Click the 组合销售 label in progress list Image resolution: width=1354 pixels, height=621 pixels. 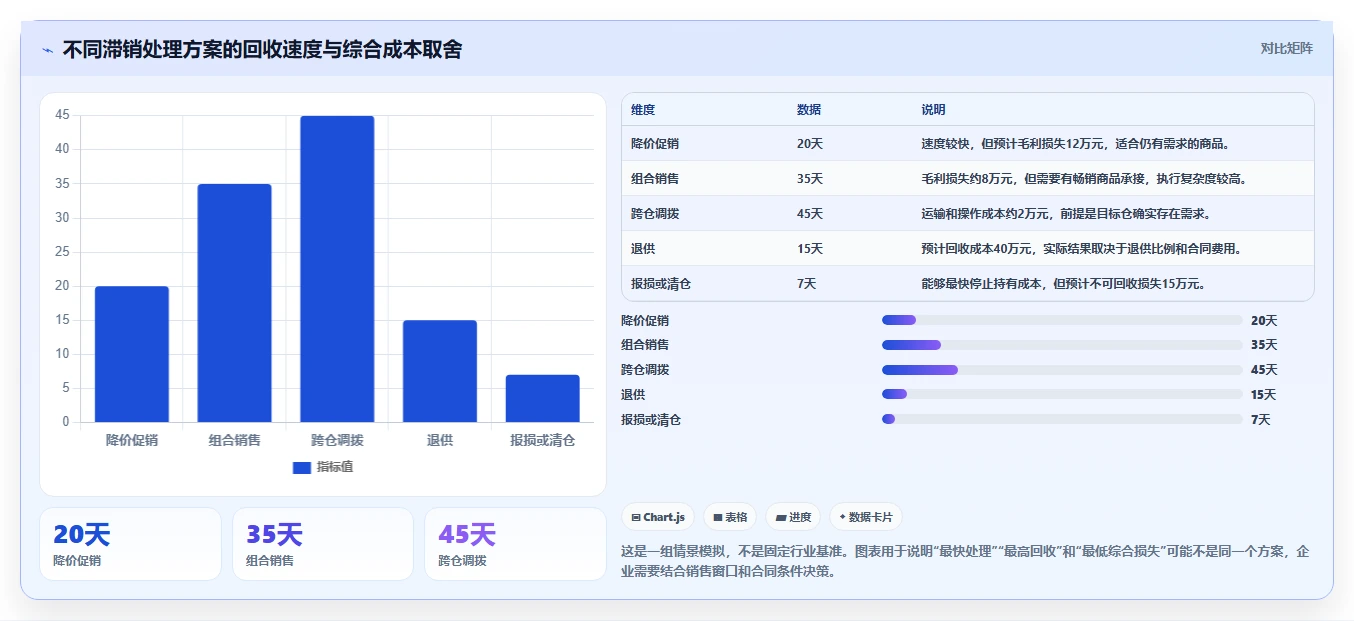coord(645,345)
